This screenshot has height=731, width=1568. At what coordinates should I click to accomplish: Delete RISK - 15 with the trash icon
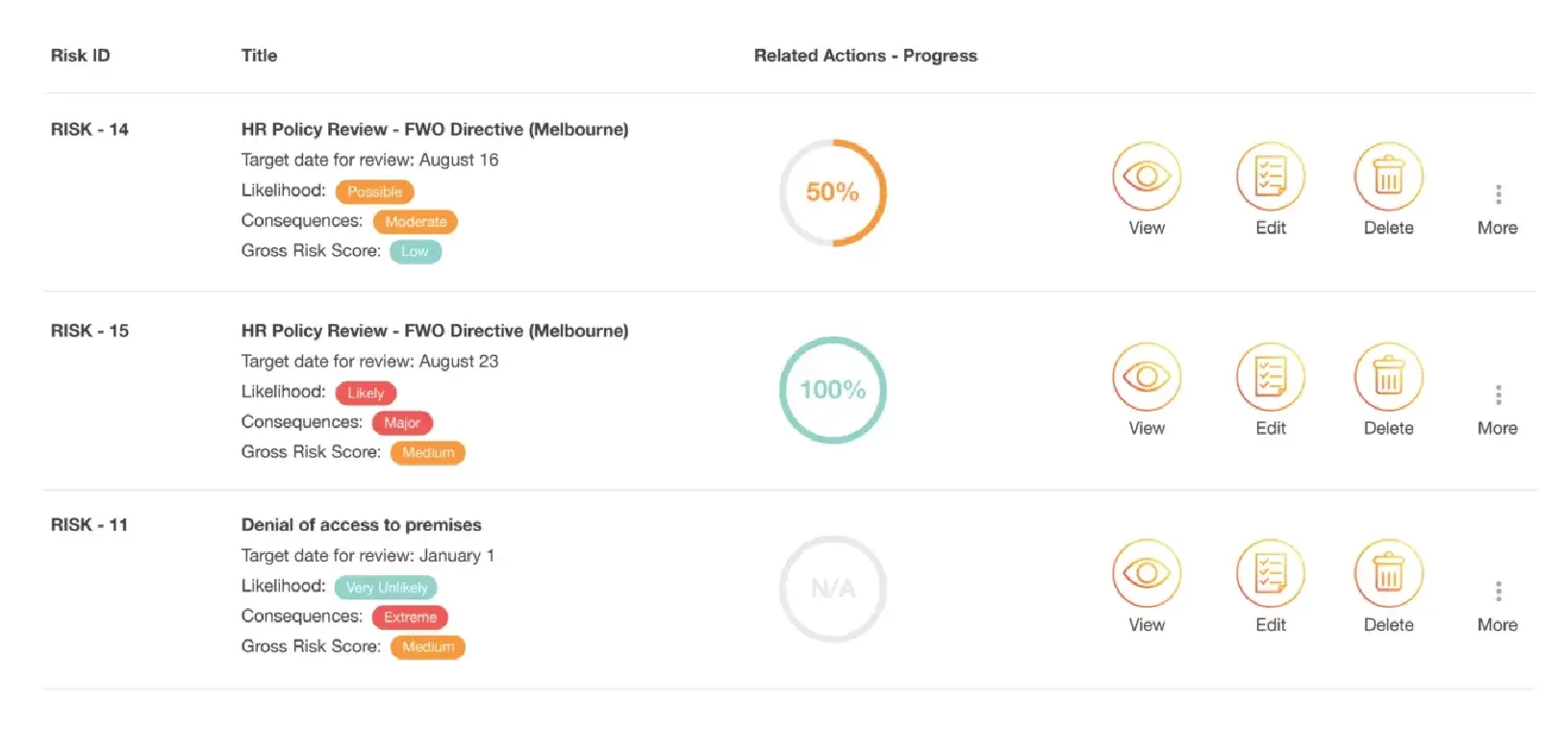coord(1388,377)
